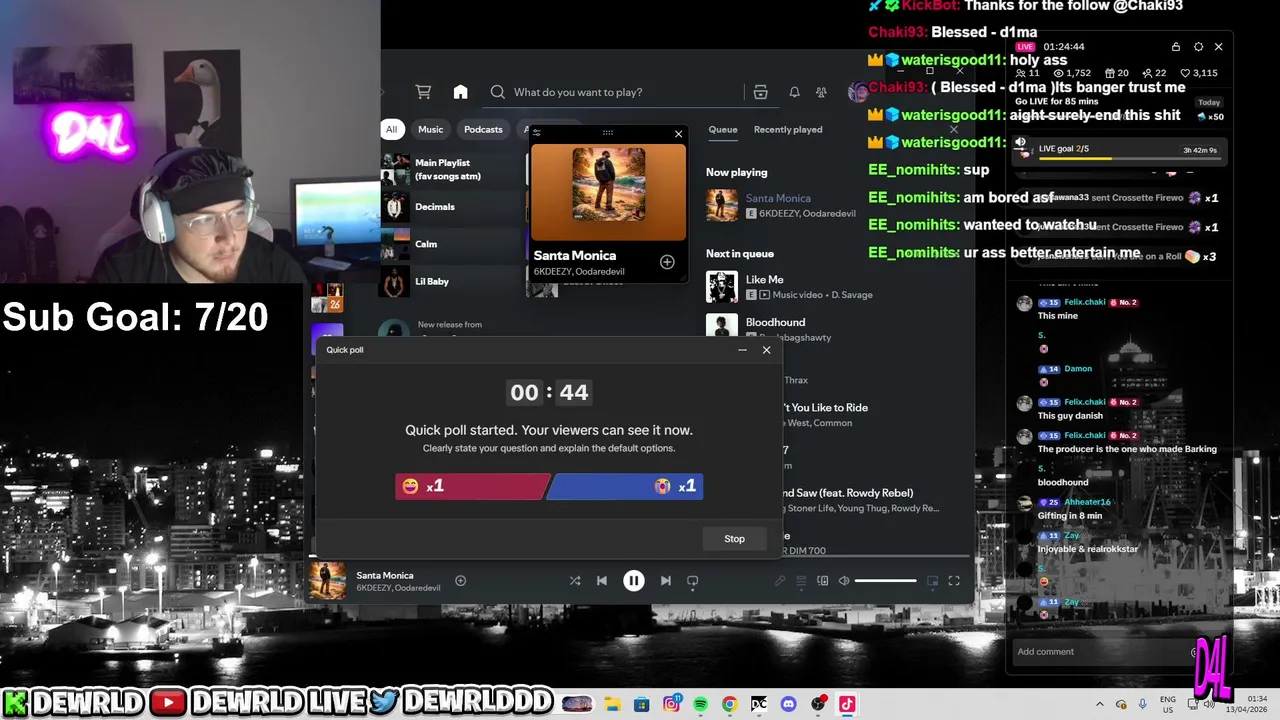Minimize the Quick poll dialog
This screenshot has width=1280, height=720.
pos(742,350)
